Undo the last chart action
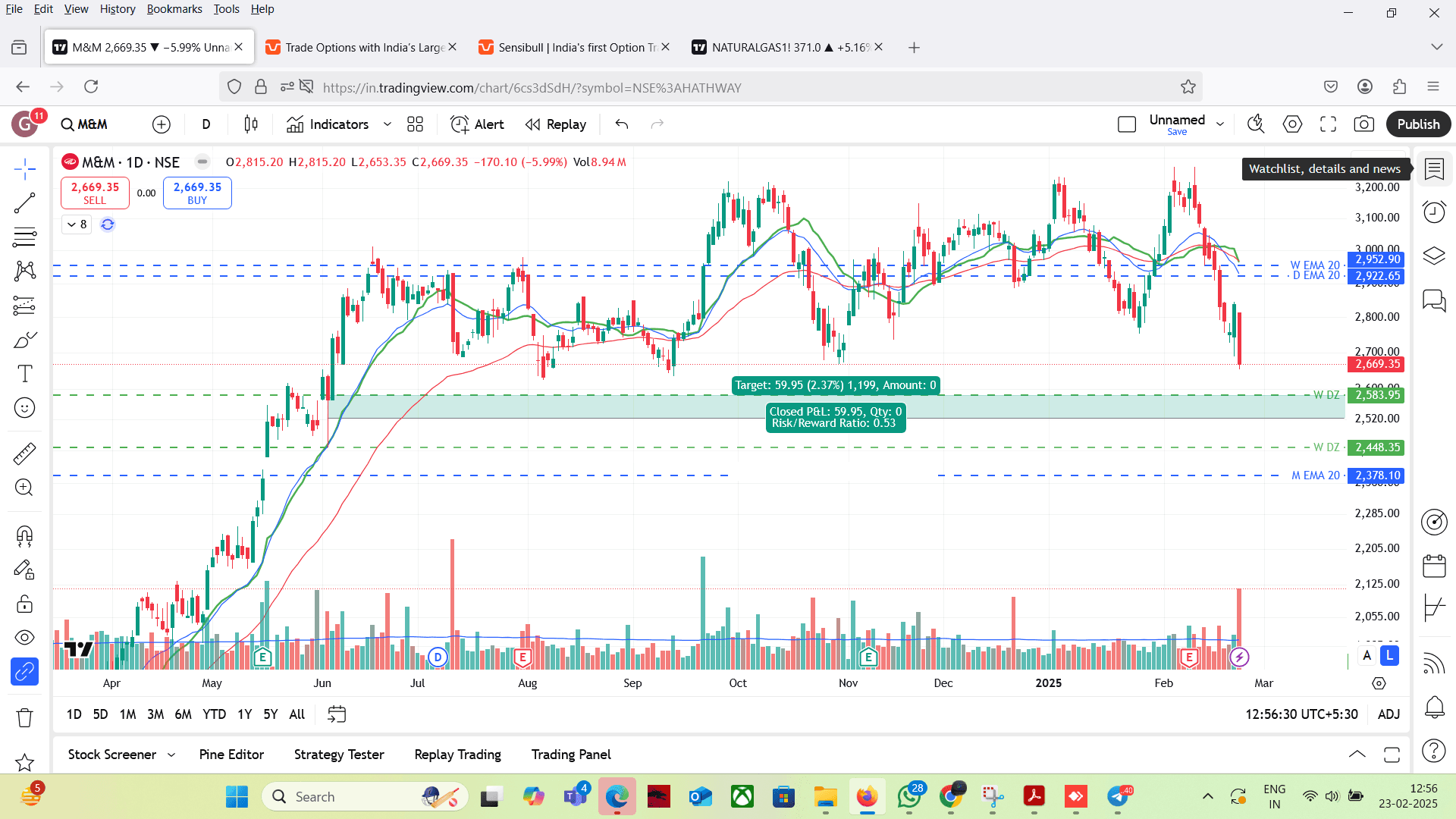 (622, 124)
